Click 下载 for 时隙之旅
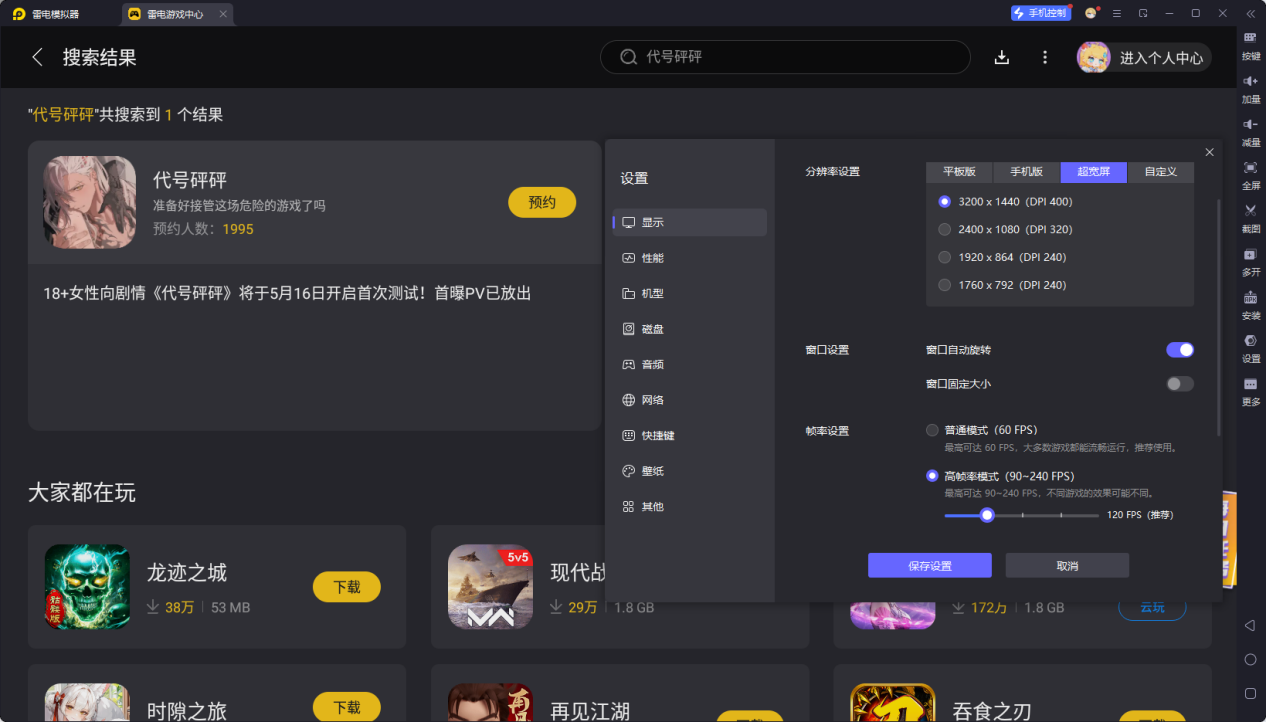Image resolution: width=1266 pixels, height=722 pixels. pyautogui.click(x=347, y=706)
